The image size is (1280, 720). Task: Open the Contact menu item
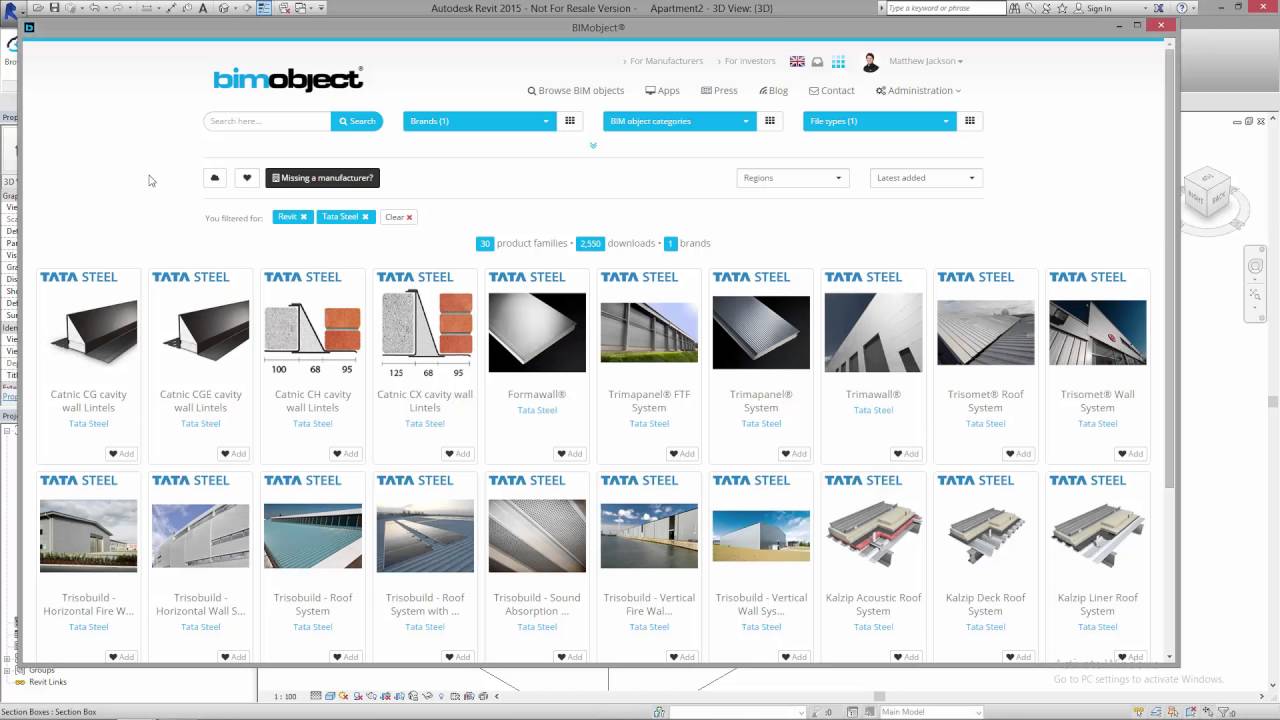click(x=832, y=91)
